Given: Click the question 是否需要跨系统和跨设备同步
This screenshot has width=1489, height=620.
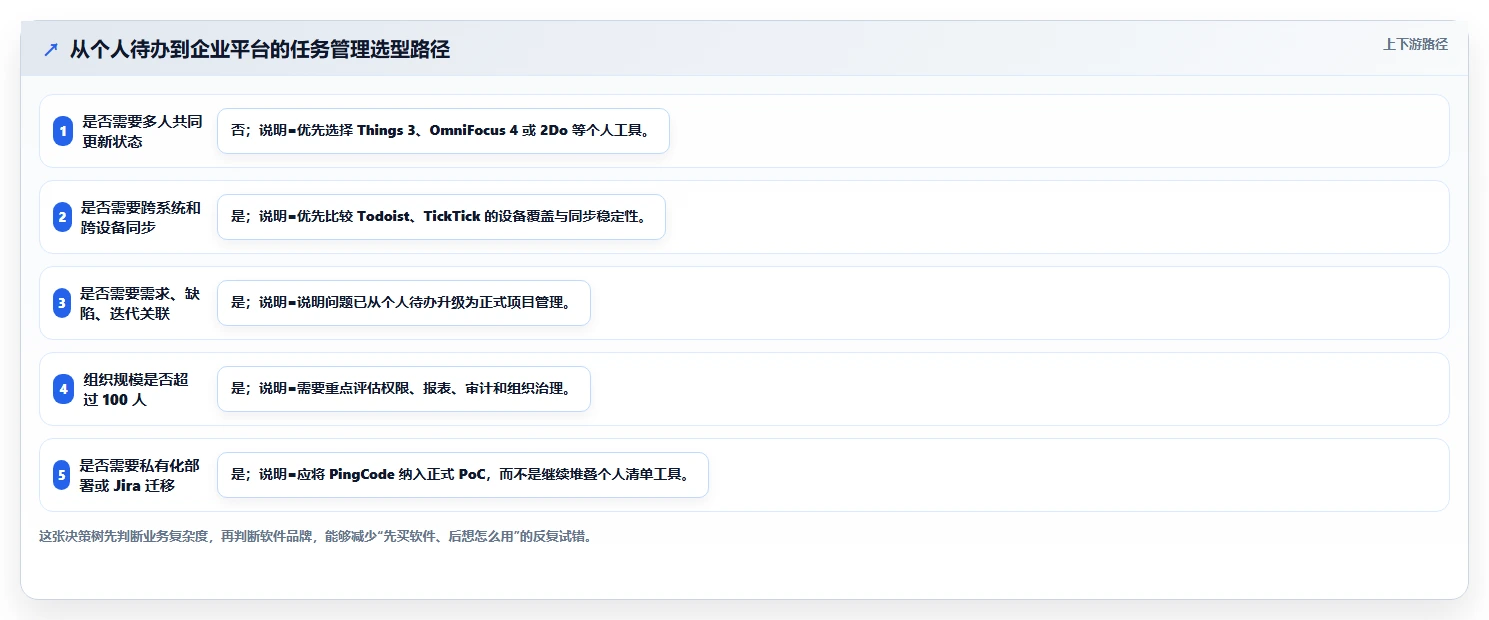Looking at the screenshot, I should [x=141, y=217].
